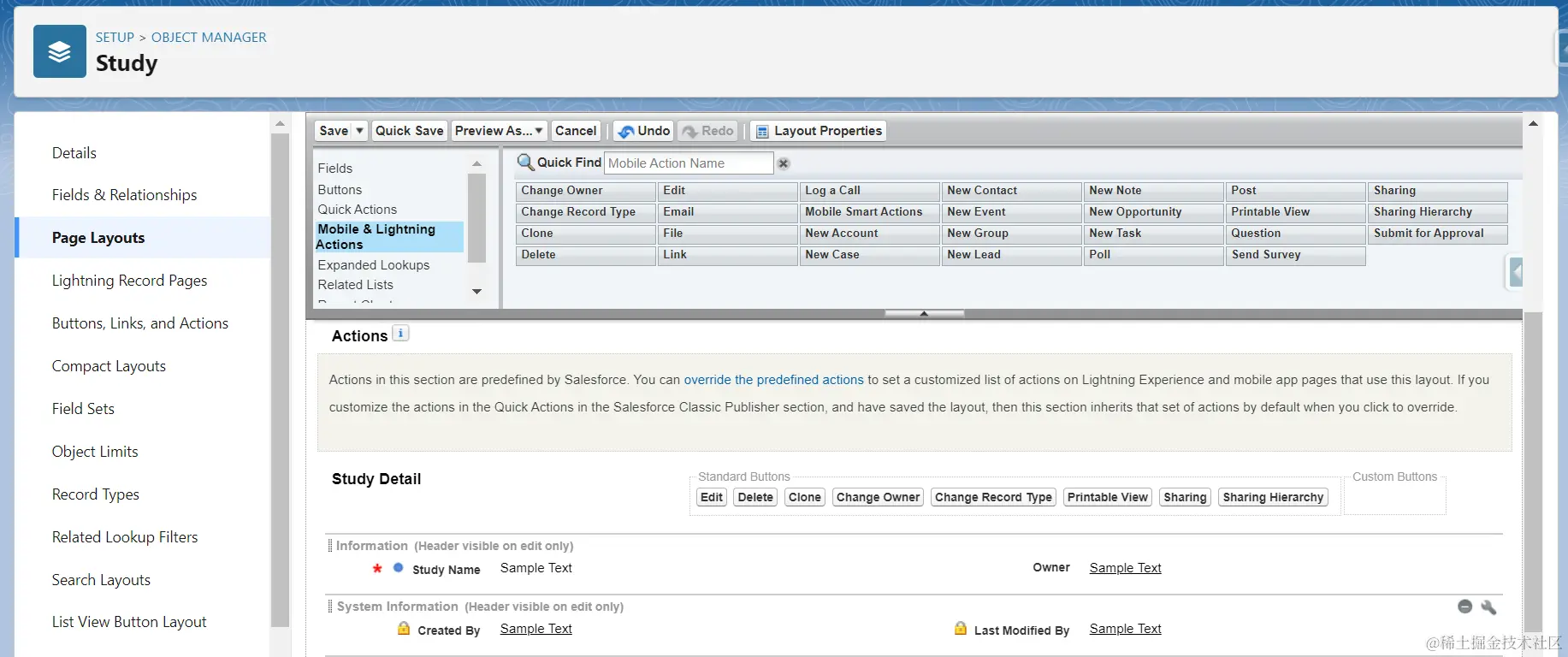Viewport: 1568px width, 657px height.
Task: Click the blue dot next to Study Name
Action: [x=398, y=567]
